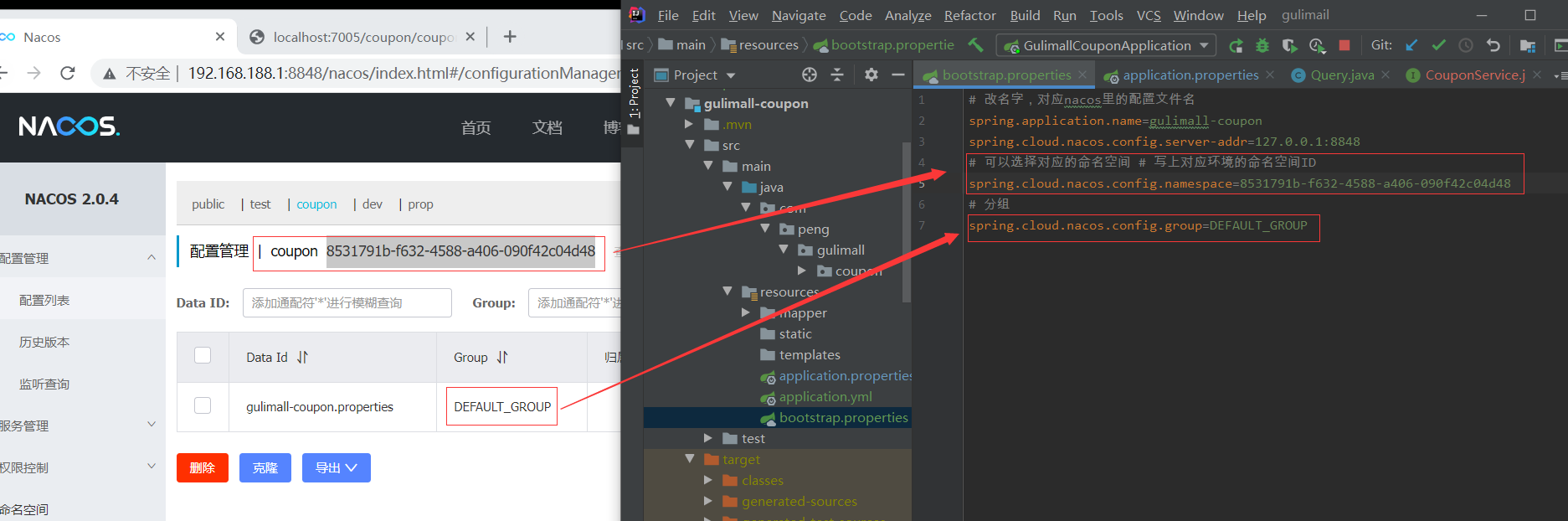Collapse the src folder arrow
The image size is (1568, 521).
(x=689, y=144)
